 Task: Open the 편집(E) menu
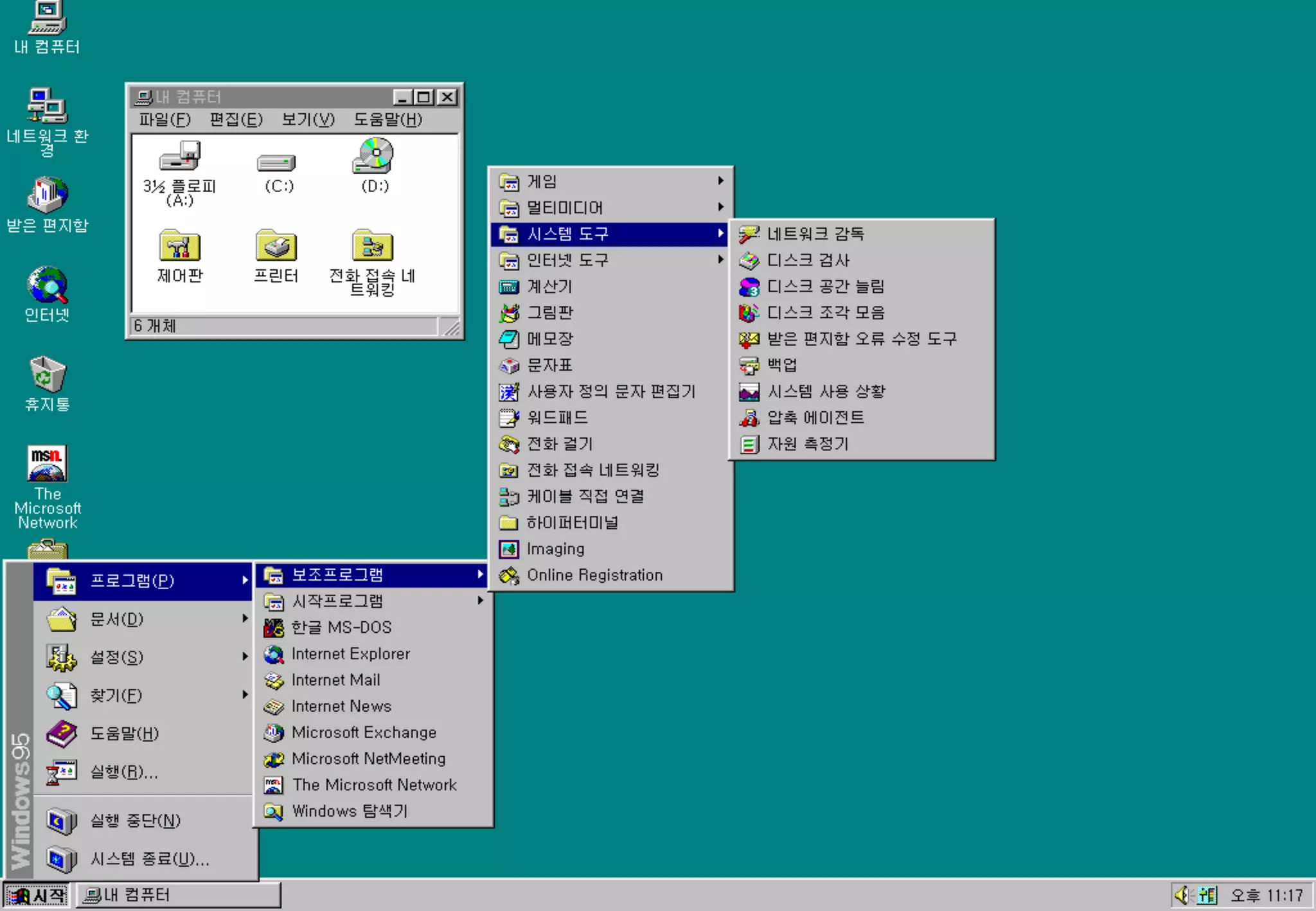[236, 119]
